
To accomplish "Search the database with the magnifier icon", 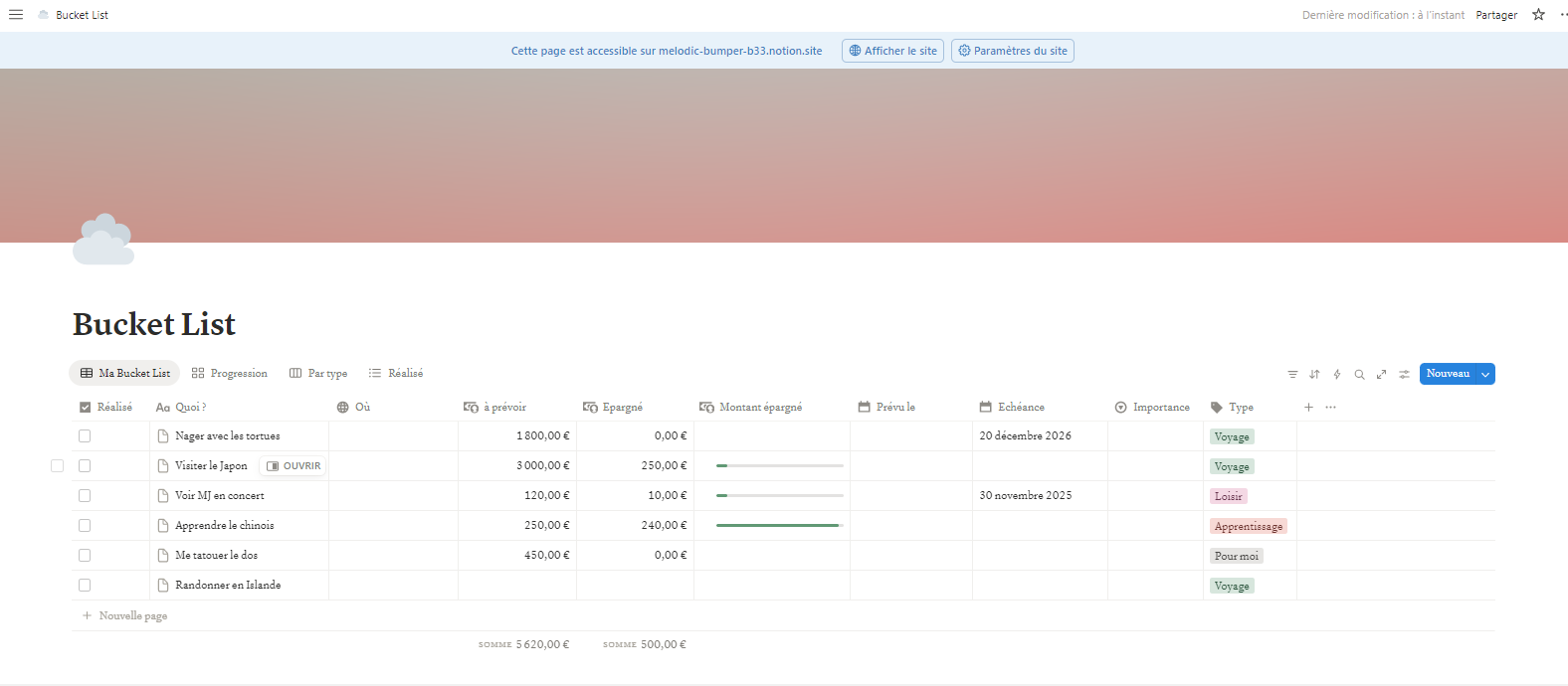I will coord(1359,374).
